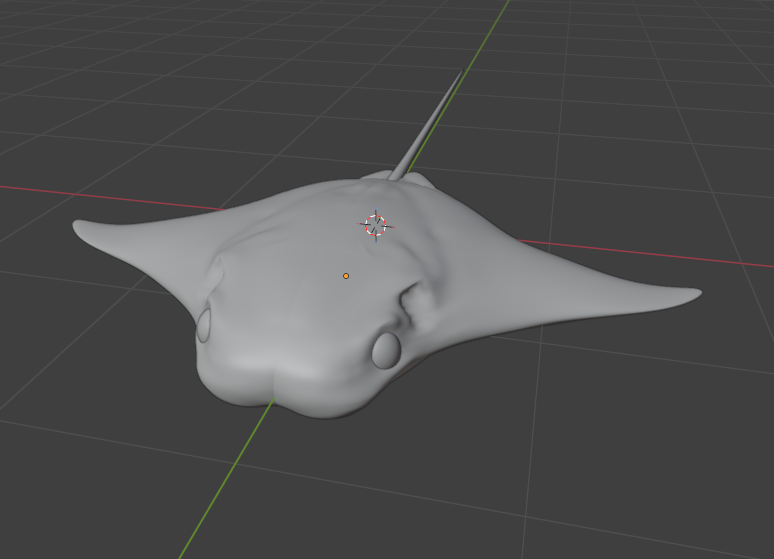This screenshot has width=774, height=559.
Task: Click the orange object origin dot
Action: tap(346, 276)
